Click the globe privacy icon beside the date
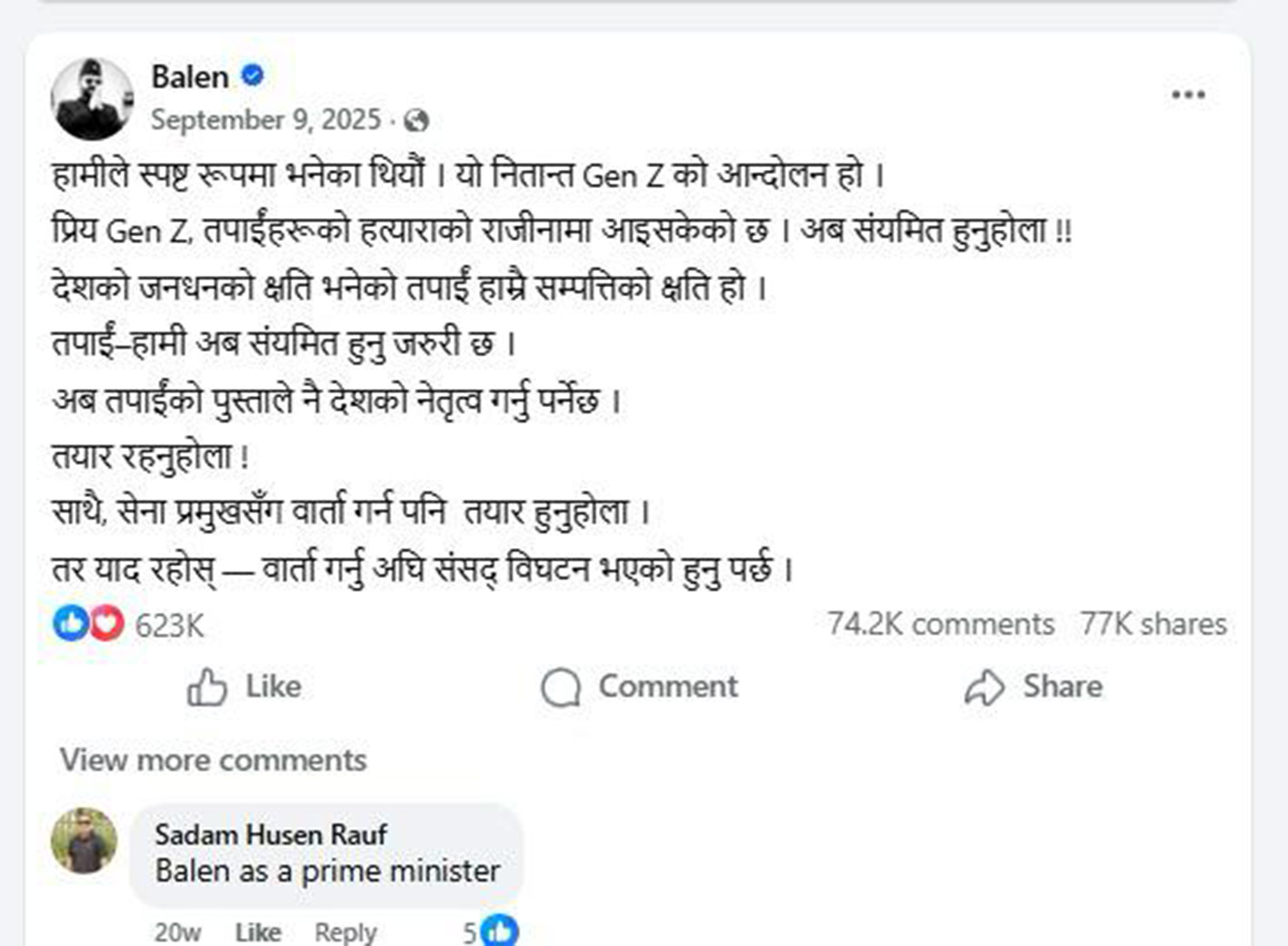Image resolution: width=1288 pixels, height=946 pixels. click(x=416, y=120)
